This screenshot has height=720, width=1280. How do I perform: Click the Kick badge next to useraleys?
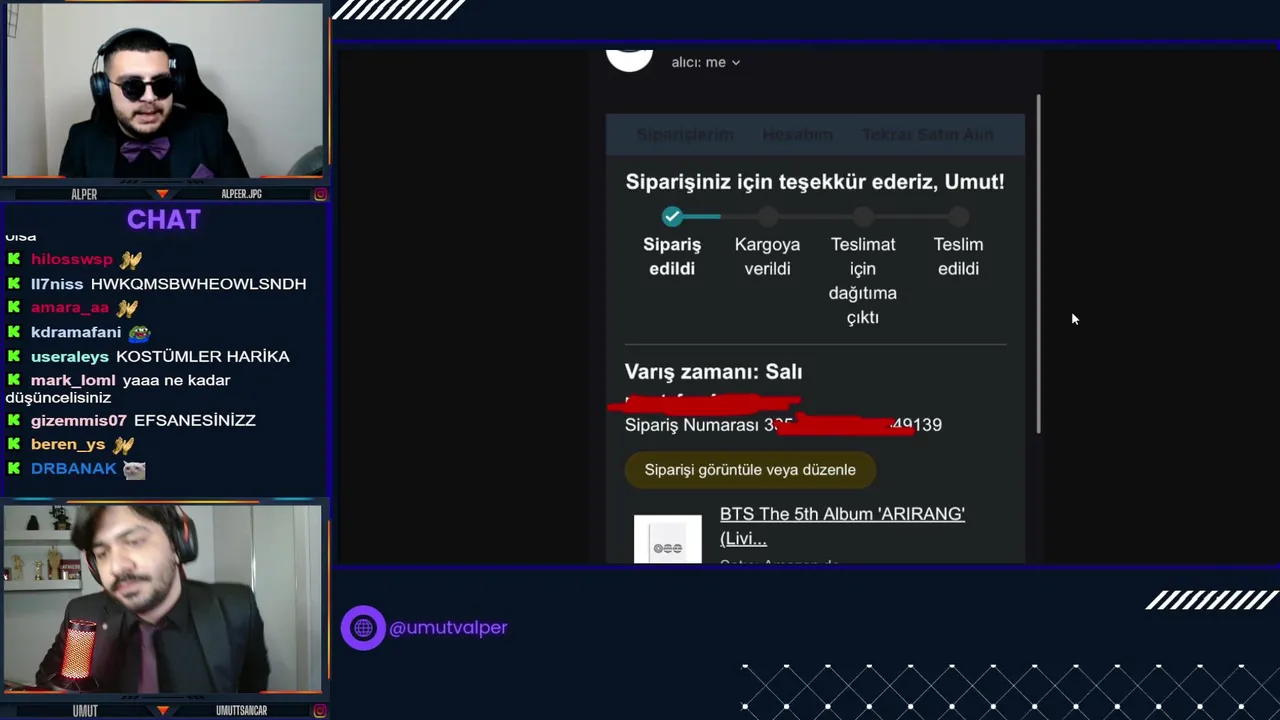14,357
